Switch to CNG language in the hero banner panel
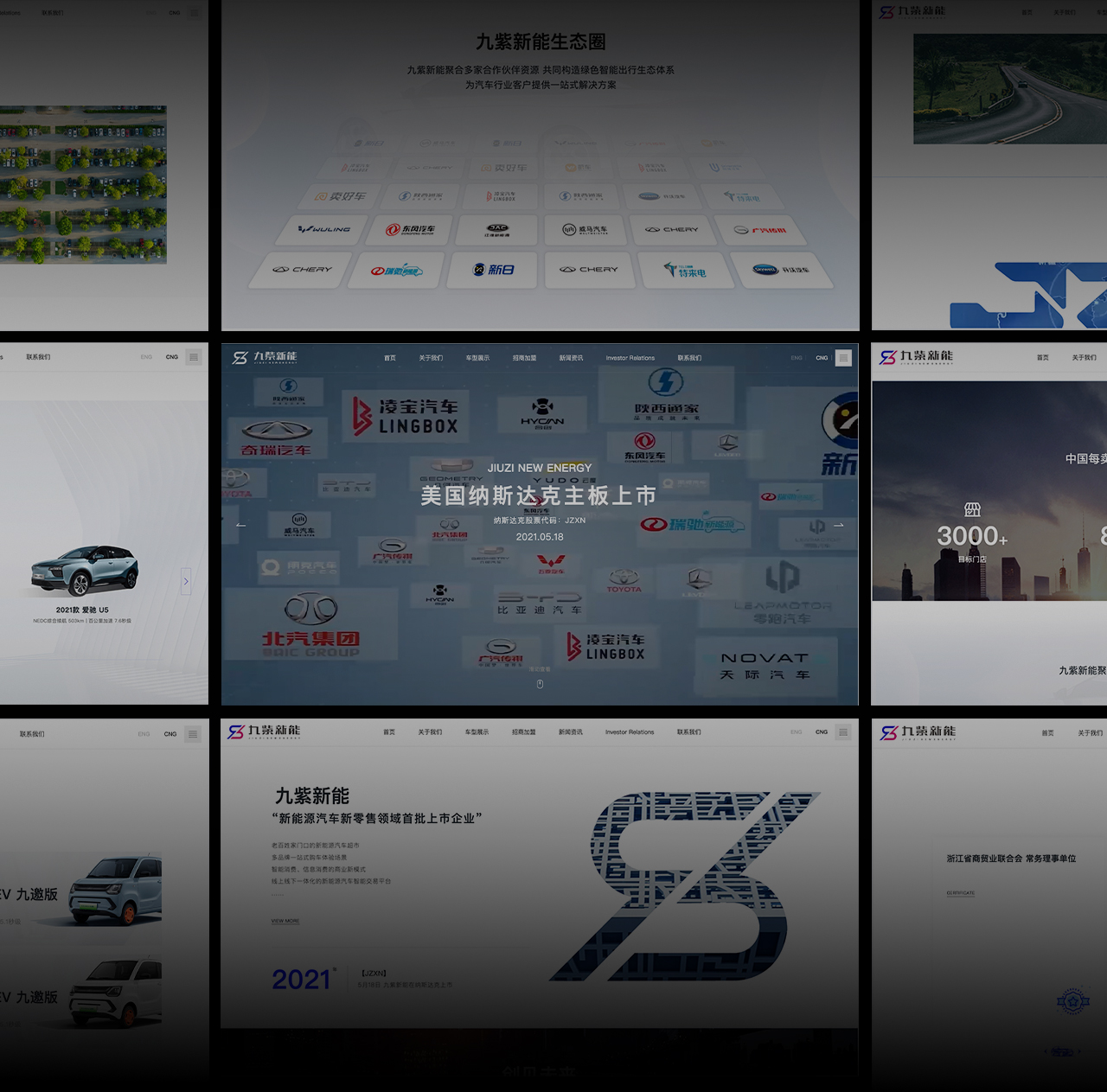The image size is (1107, 1092). (822, 358)
